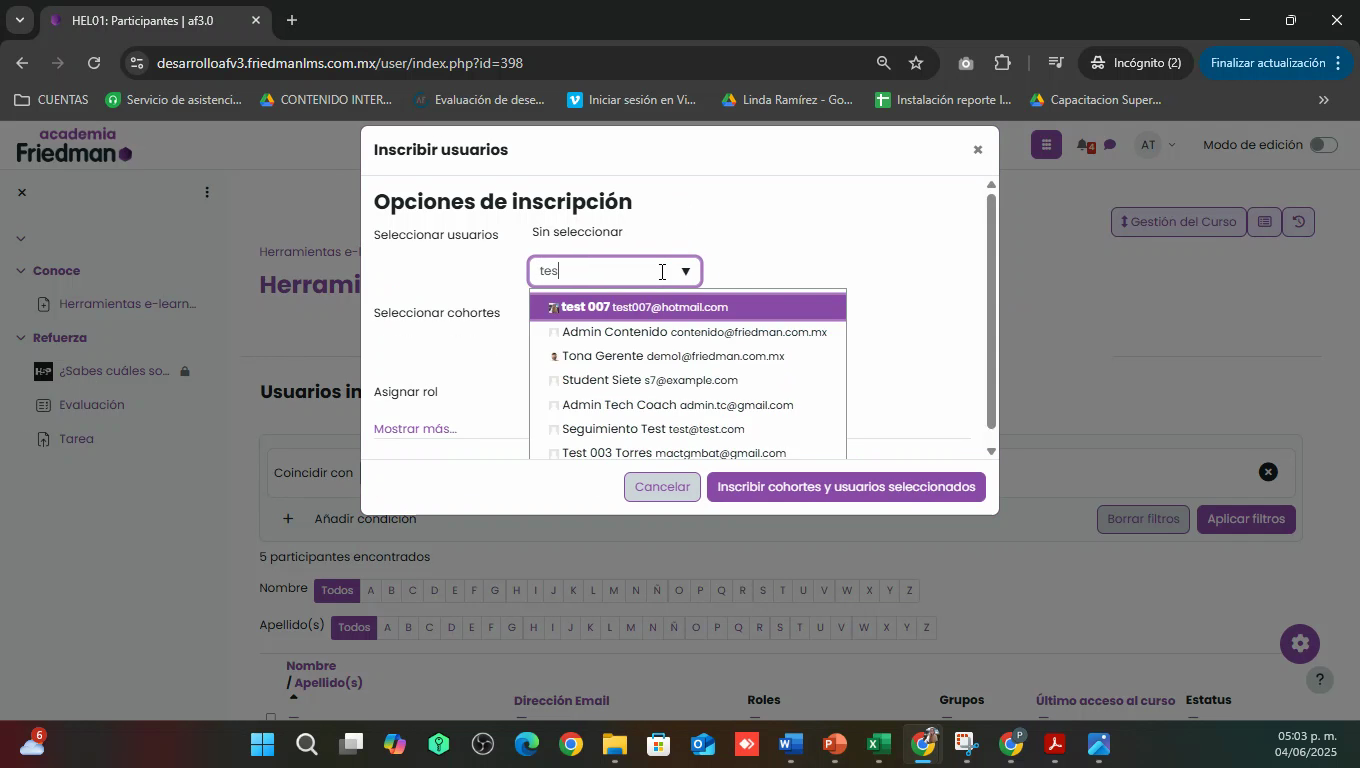Collapse all sections chevron in sidebar
The image size is (1360, 768).
point(21,238)
